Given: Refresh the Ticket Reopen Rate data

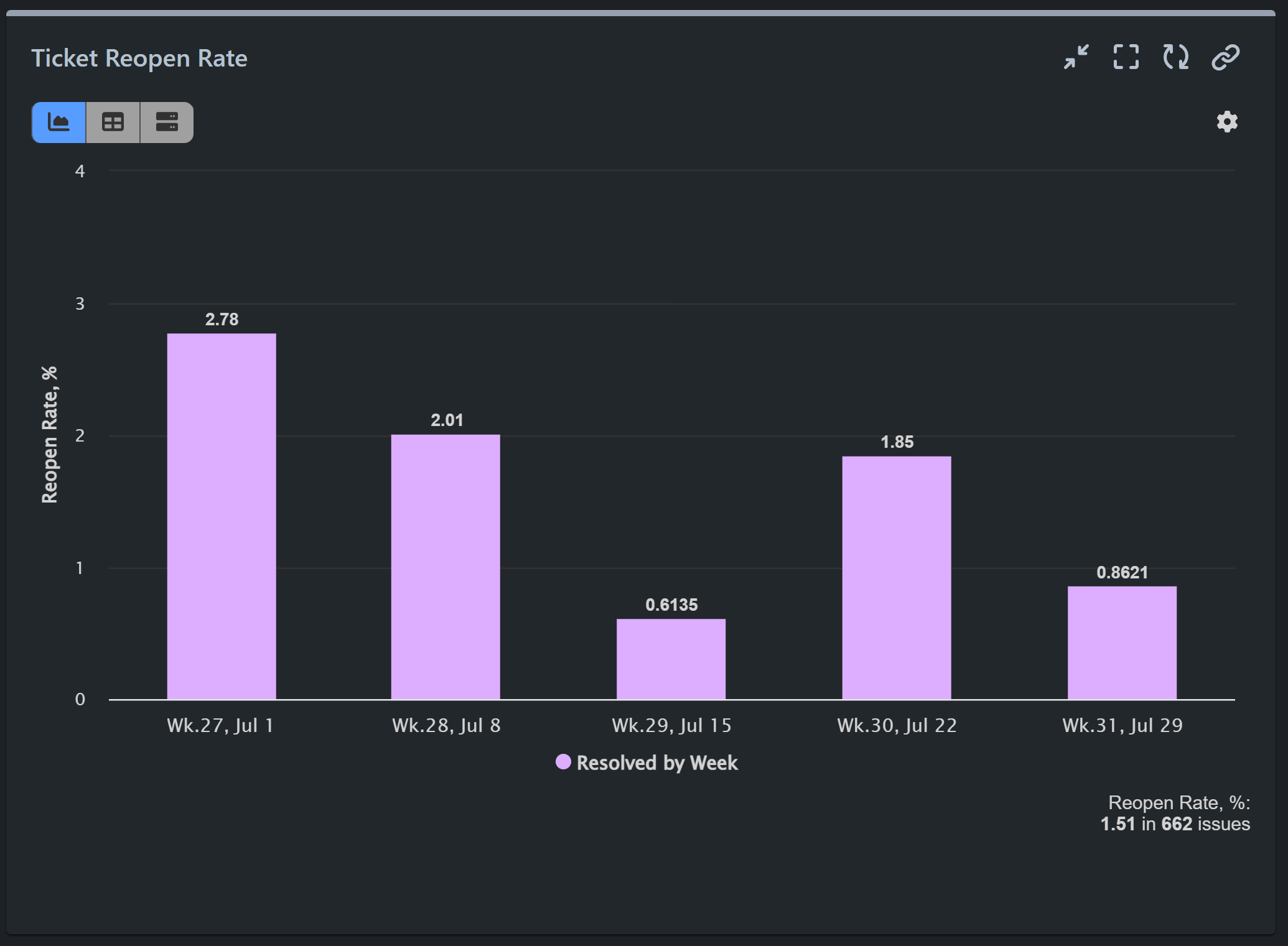Looking at the screenshot, I should coord(1175,57).
